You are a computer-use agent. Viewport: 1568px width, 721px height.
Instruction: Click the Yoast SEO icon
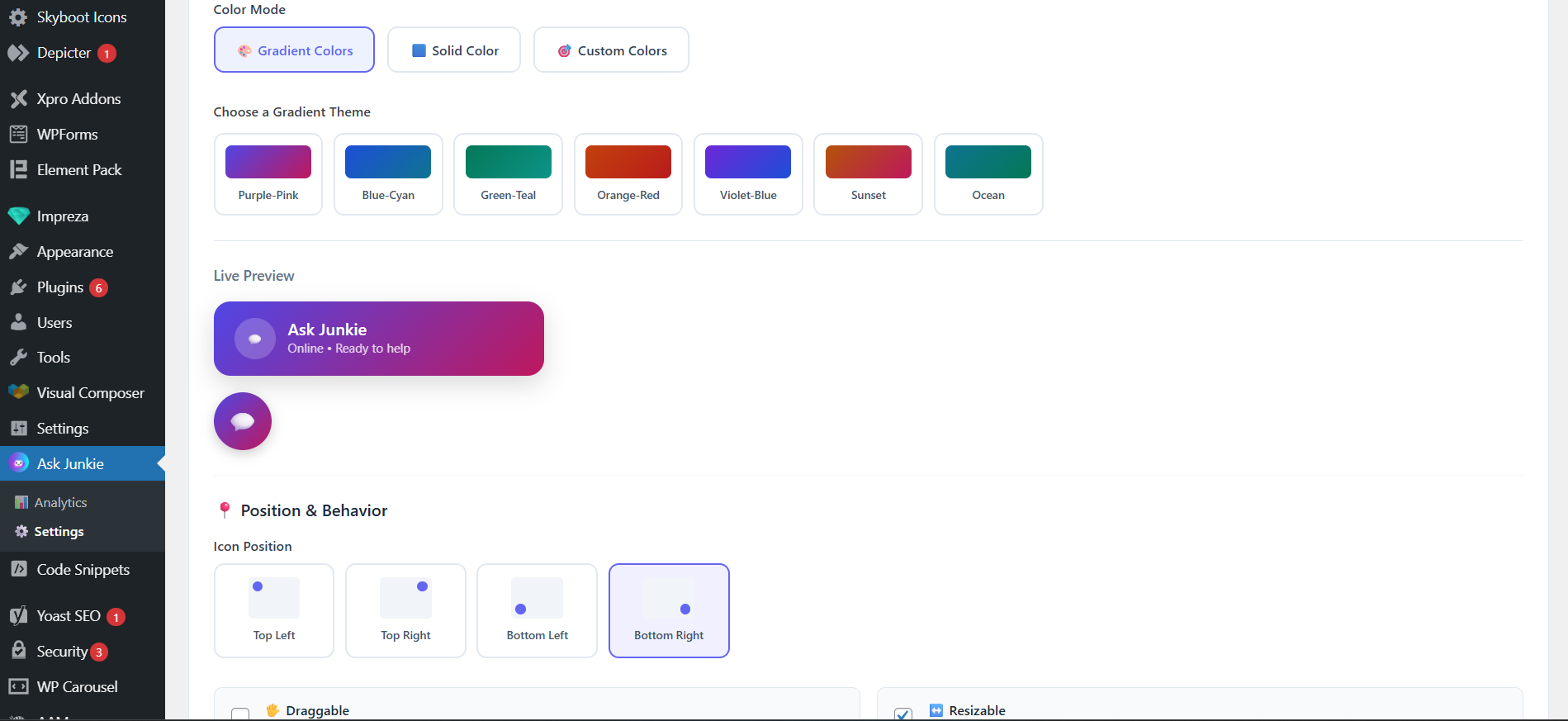point(18,616)
